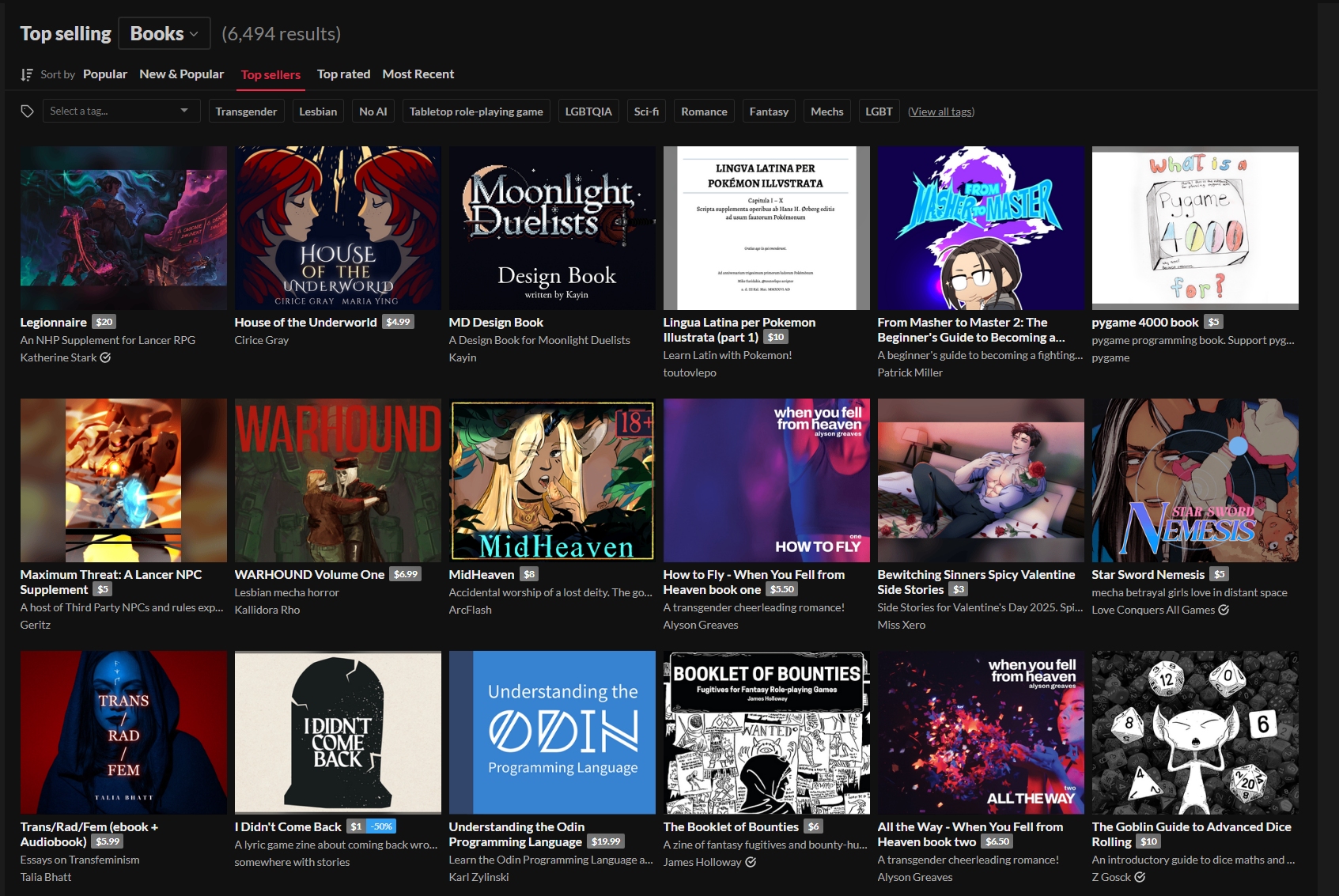
Task: Filter by the No AI tag
Action: click(373, 112)
